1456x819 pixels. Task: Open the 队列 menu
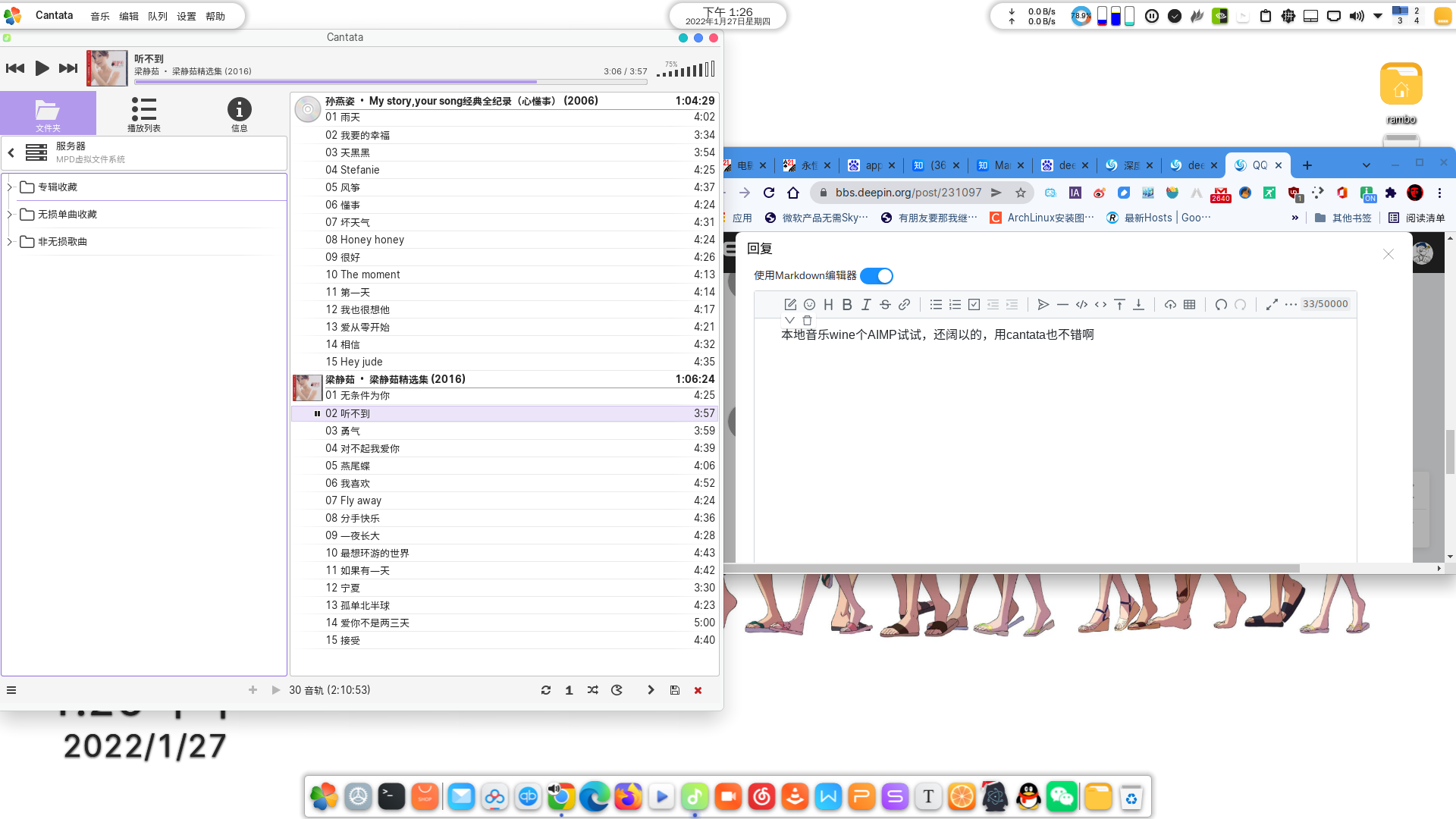tap(157, 16)
